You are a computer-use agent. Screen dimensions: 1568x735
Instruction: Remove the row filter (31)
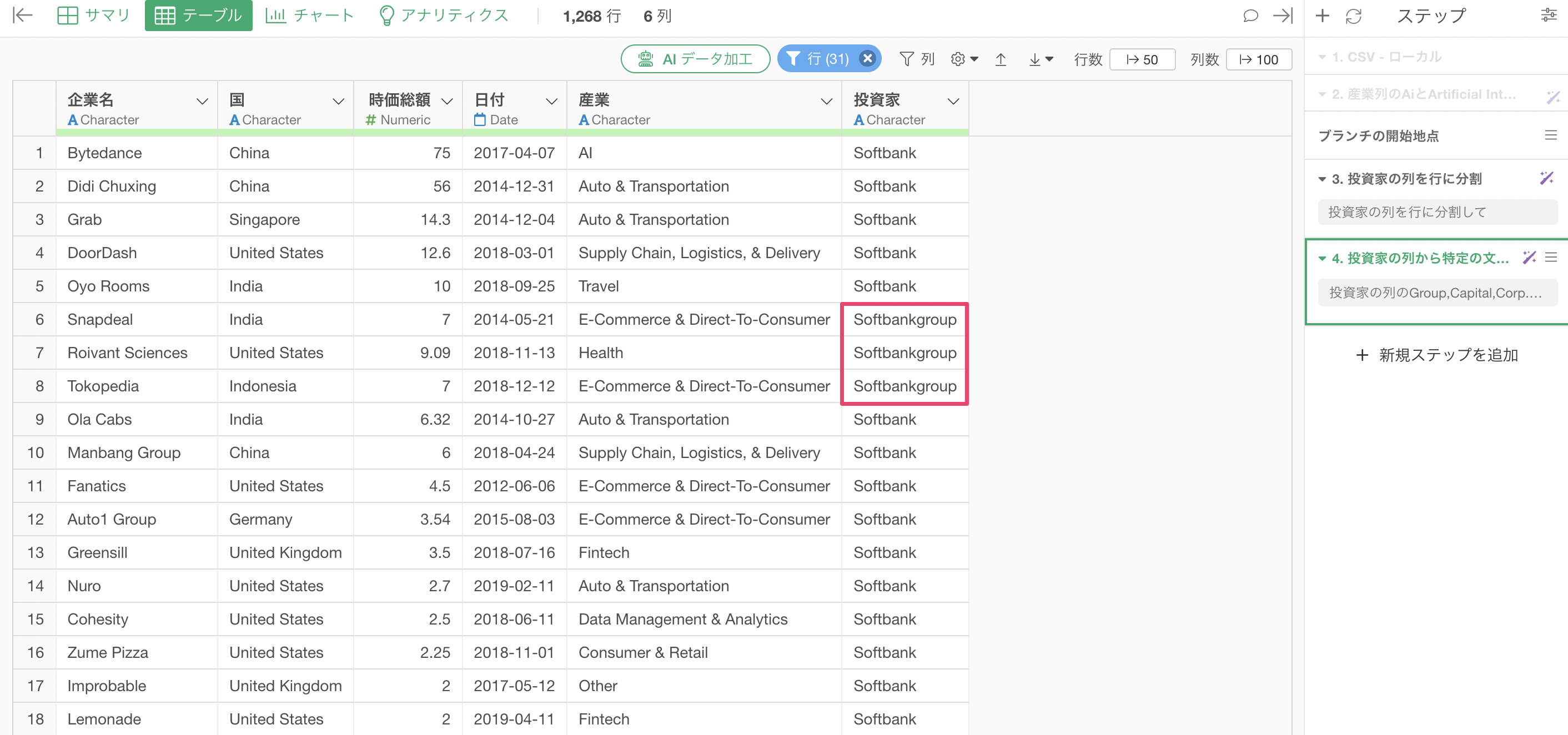click(867, 58)
